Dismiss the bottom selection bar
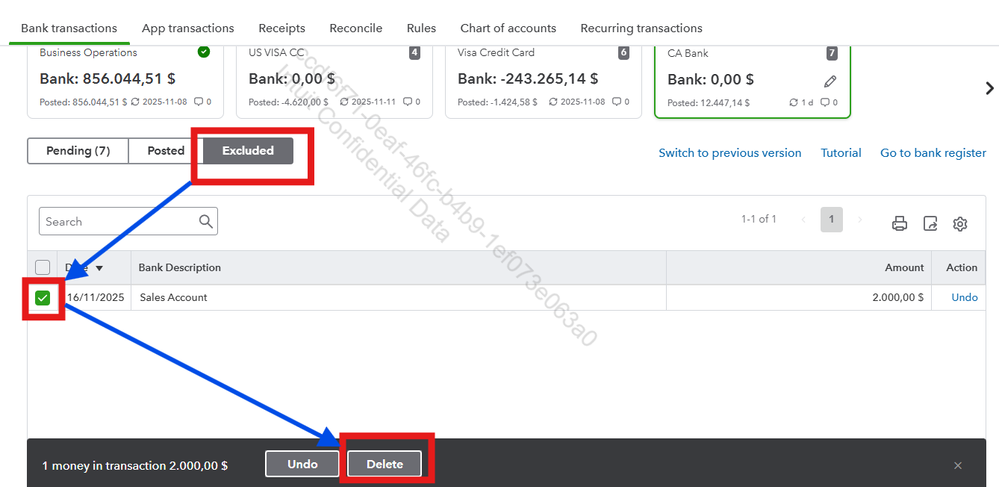Viewport: 999px width, 487px height. click(x=958, y=465)
